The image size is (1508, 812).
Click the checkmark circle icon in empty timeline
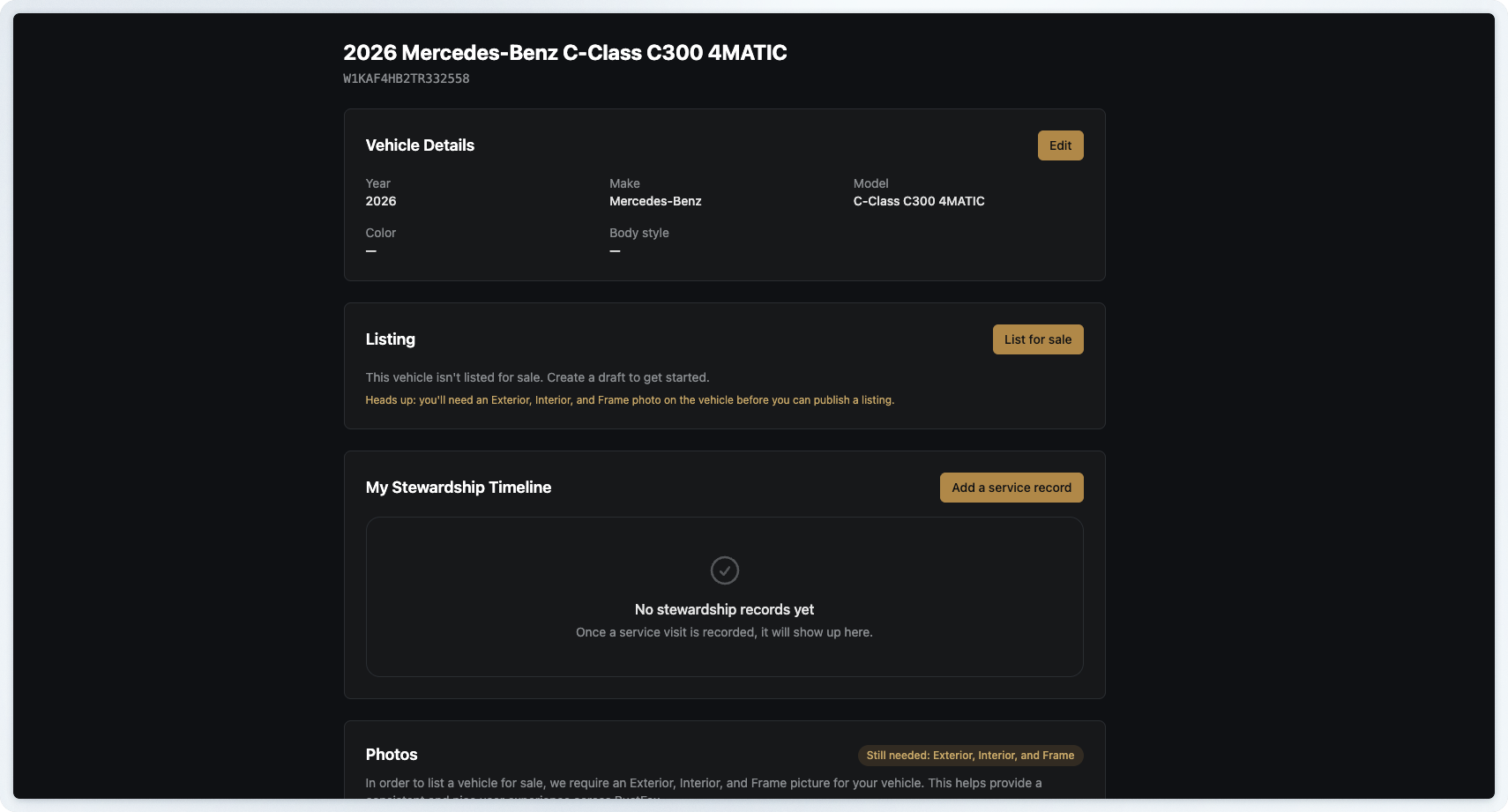pos(725,570)
